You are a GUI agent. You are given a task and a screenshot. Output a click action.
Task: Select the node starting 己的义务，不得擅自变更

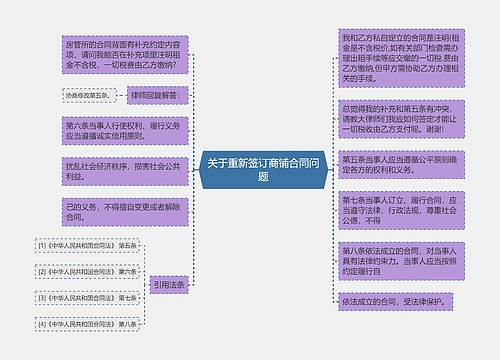click(x=125, y=212)
